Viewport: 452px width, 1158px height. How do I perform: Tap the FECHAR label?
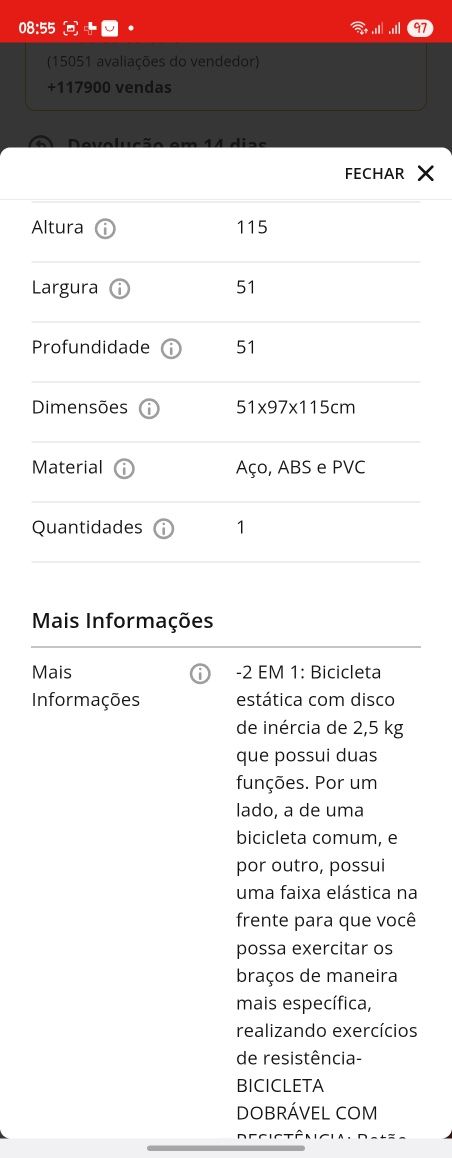click(x=374, y=174)
